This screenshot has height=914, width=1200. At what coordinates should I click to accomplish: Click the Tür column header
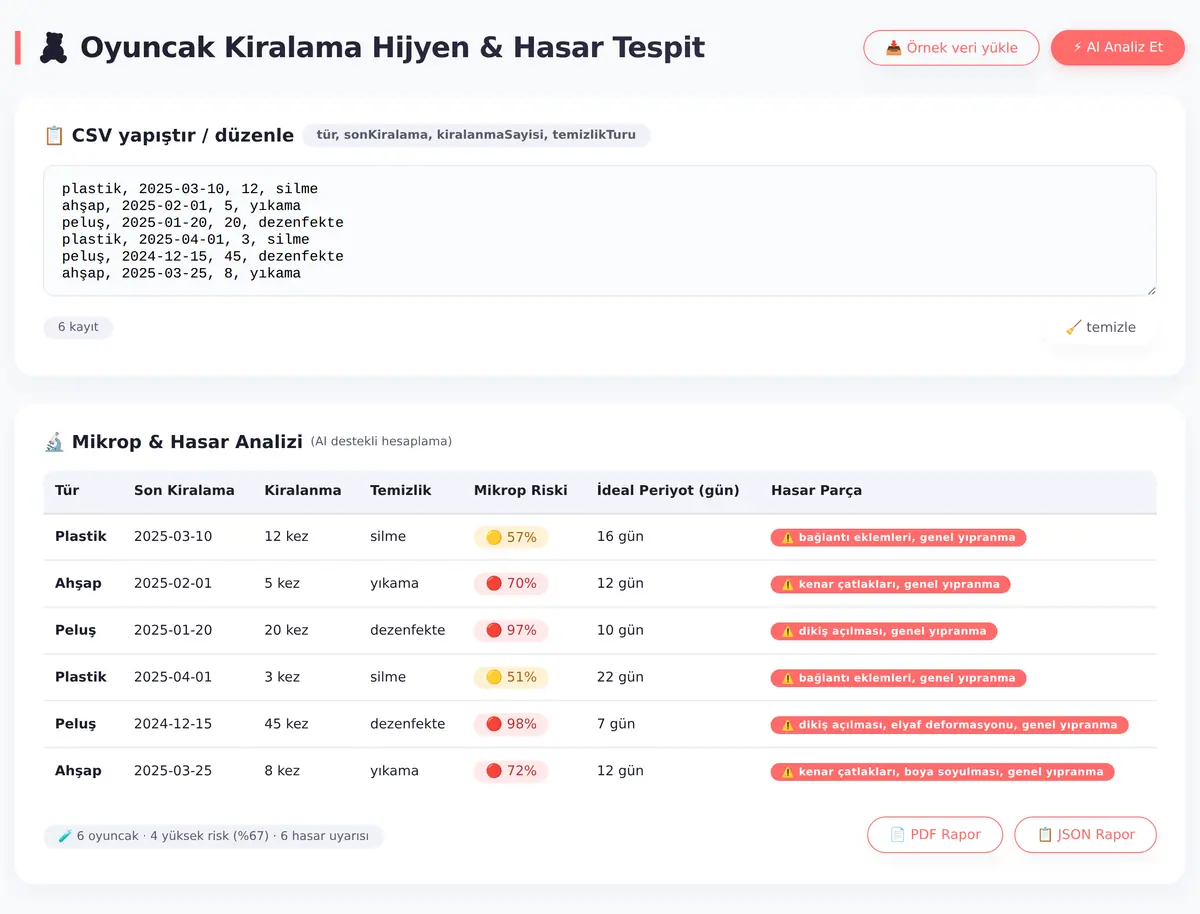tap(67, 490)
